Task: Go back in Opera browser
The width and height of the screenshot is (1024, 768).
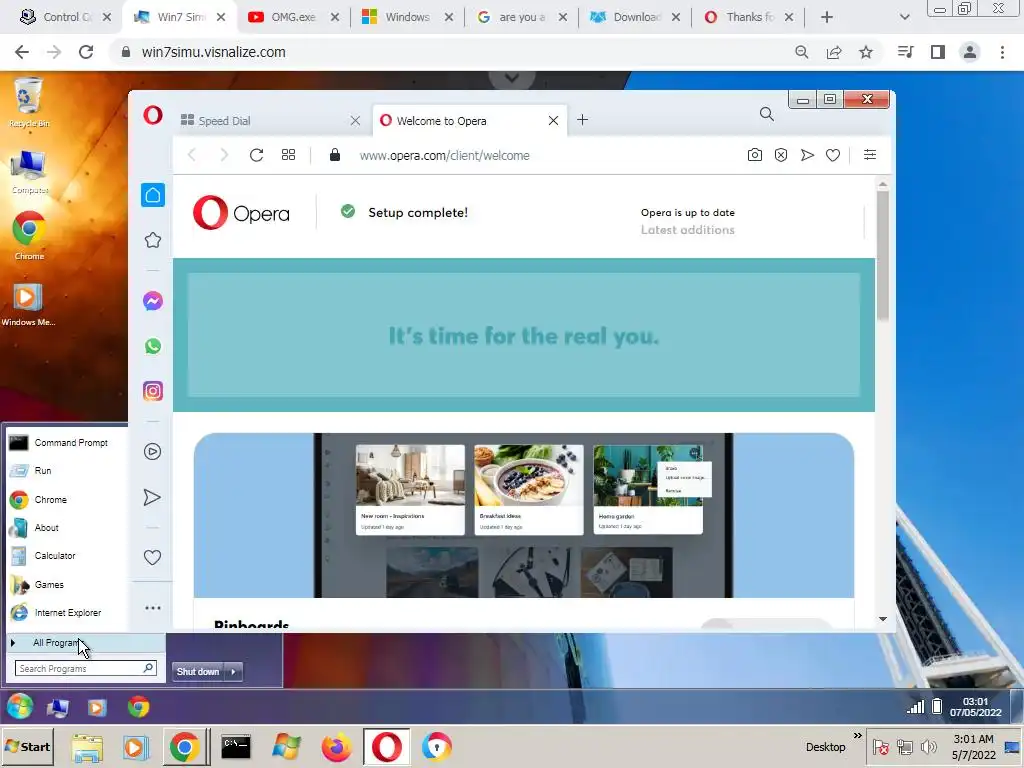Action: click(192, 155)
